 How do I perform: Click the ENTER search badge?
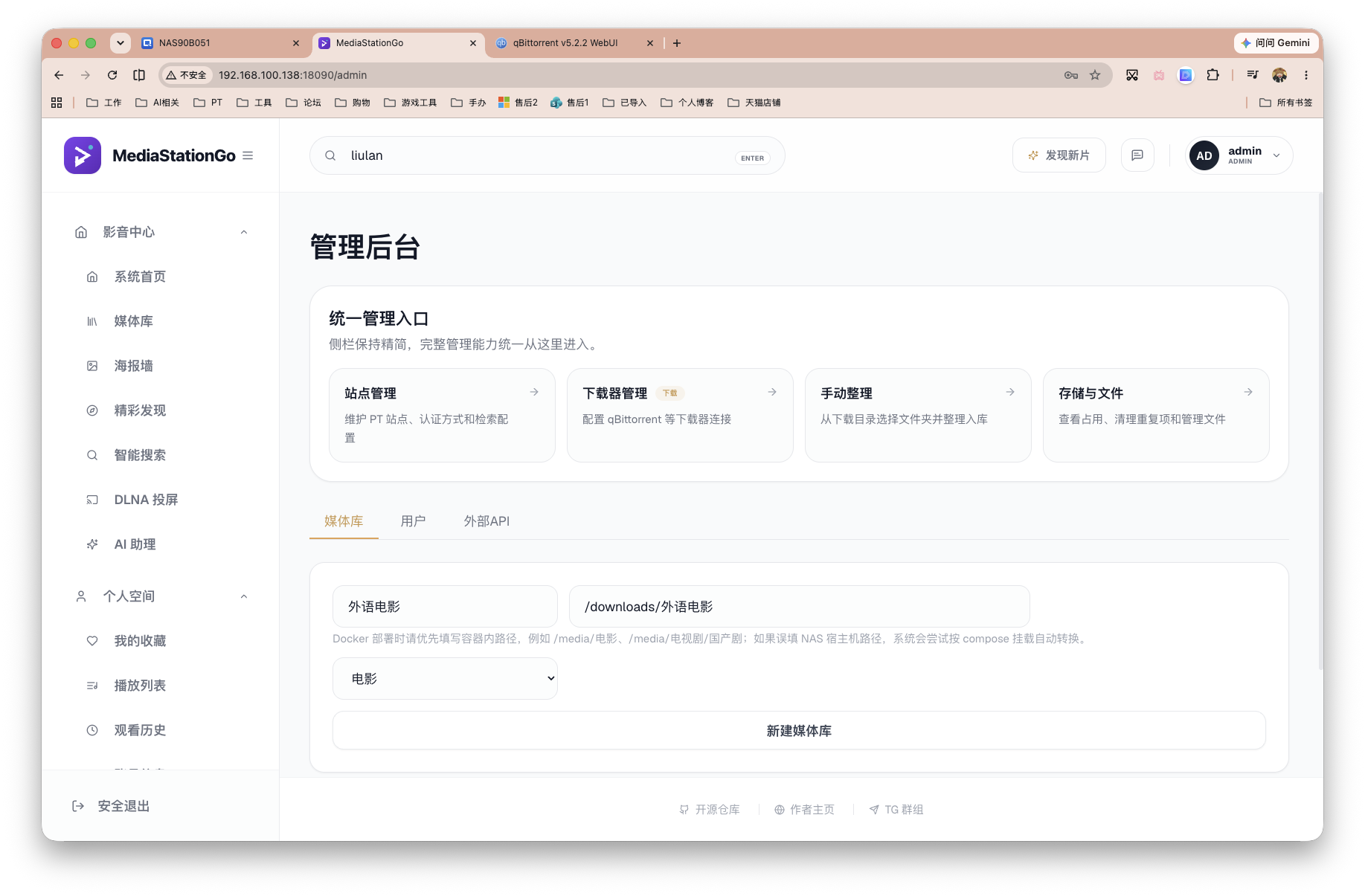tap(752, 158)
